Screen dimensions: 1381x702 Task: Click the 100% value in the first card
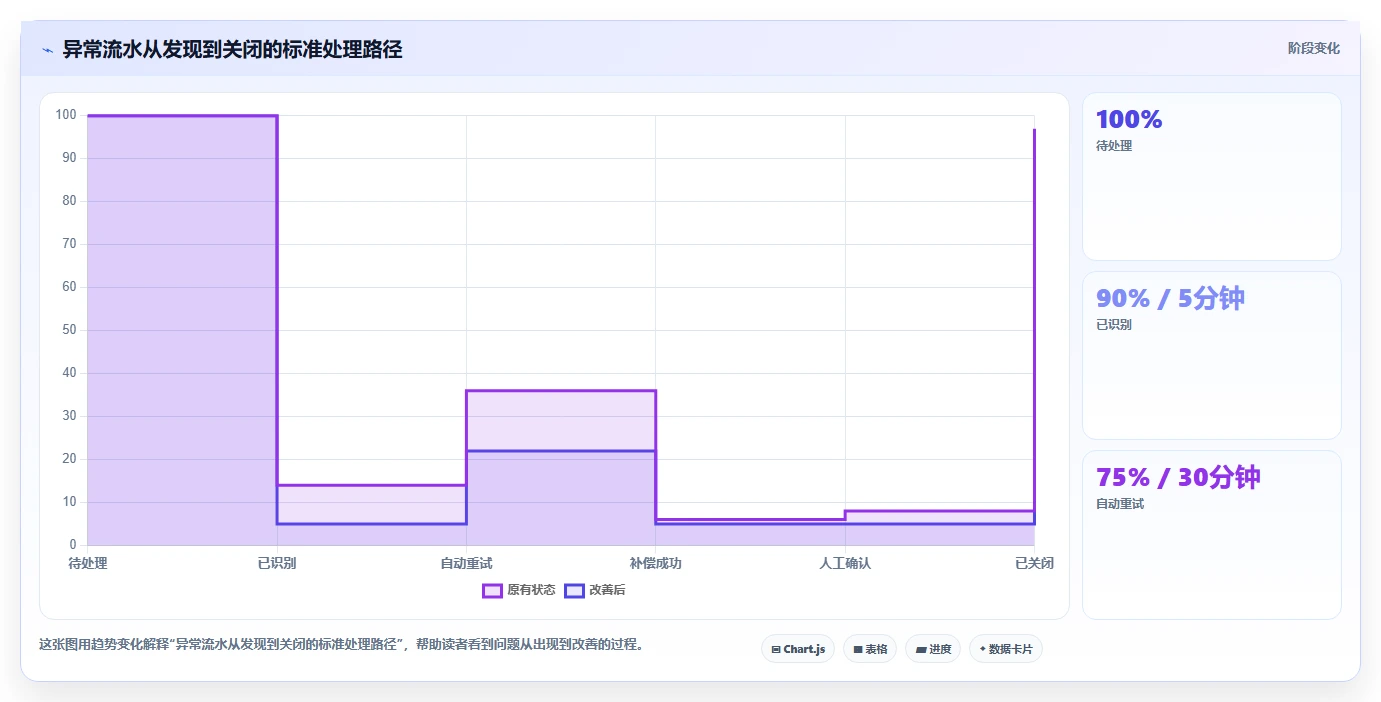[1129, 120]
